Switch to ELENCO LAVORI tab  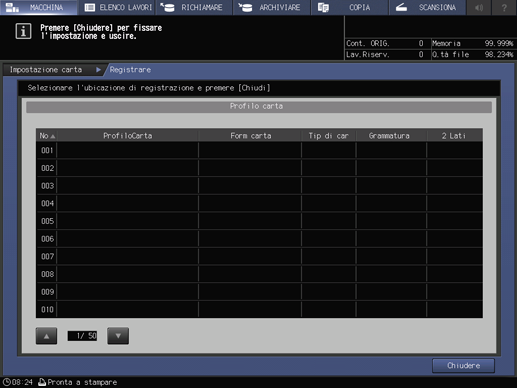point(117,7)
